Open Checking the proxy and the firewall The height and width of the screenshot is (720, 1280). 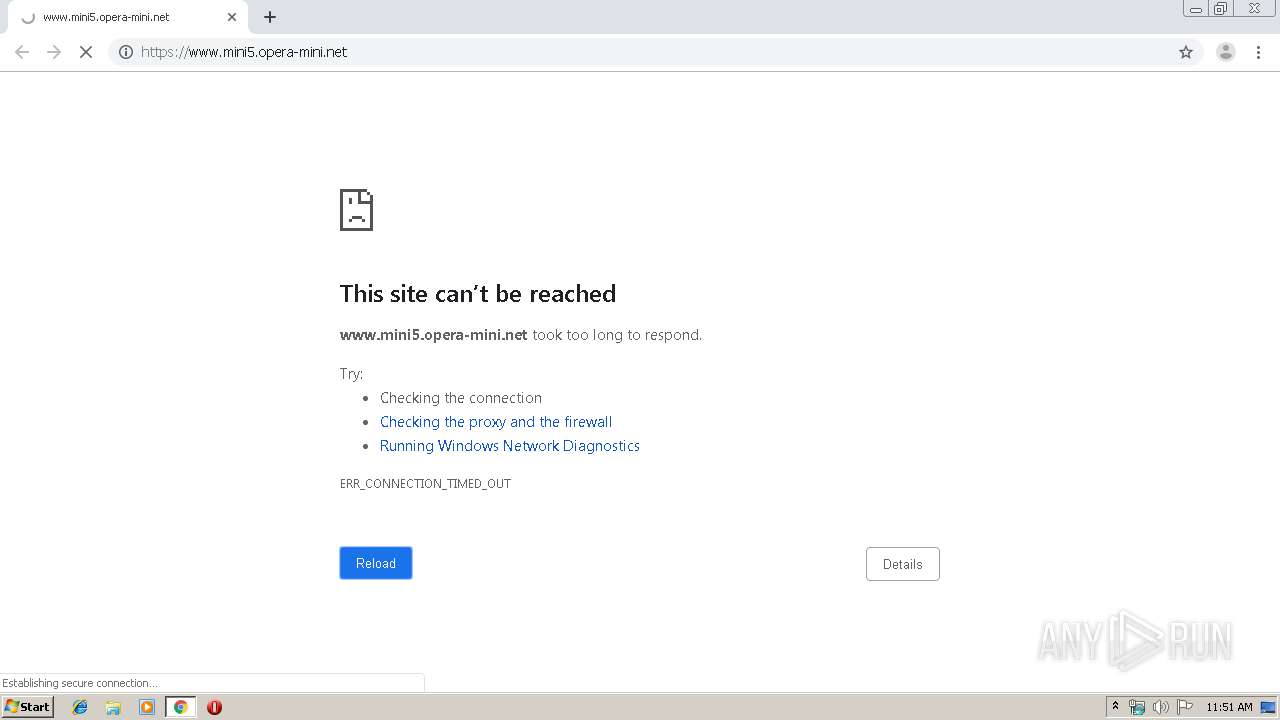tap(496, 422)
